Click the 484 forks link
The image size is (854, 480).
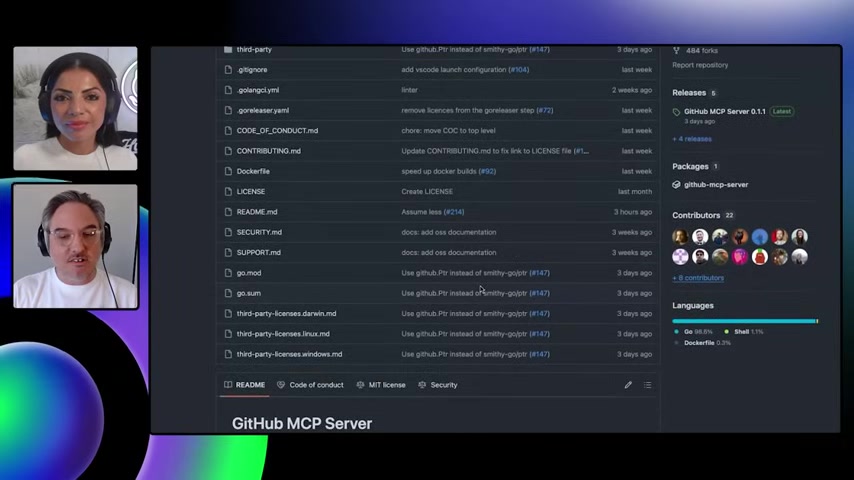(x=702, y=51)
